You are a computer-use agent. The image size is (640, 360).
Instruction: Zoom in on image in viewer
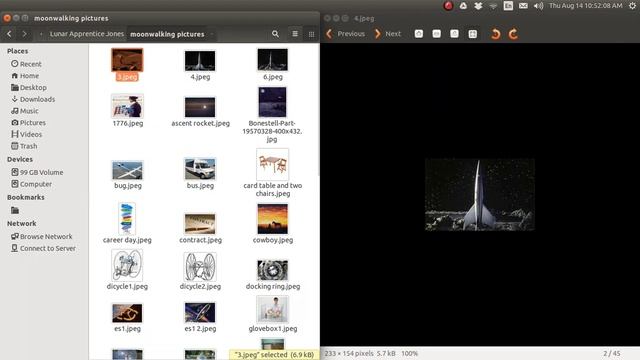coord(419,34)
